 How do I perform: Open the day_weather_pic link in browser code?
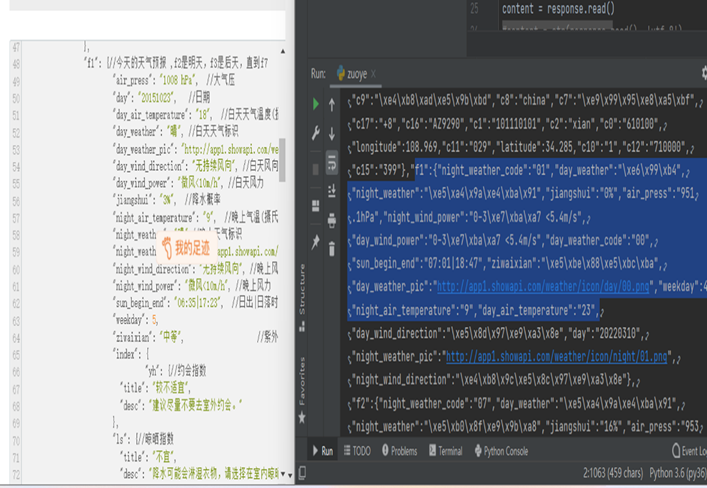230,149
